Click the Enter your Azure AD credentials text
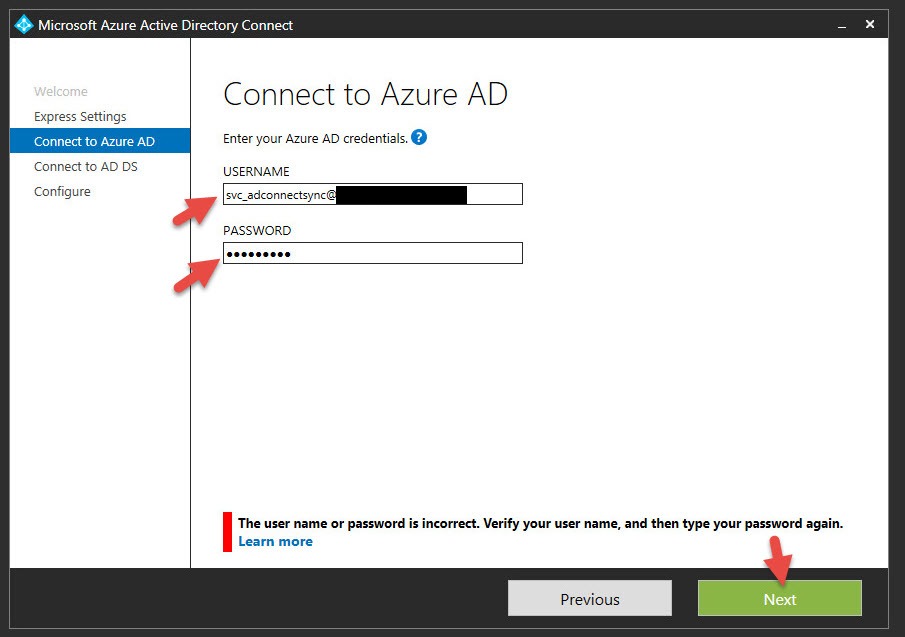Viewport: 905px width, 637px height. click(315, 138)
